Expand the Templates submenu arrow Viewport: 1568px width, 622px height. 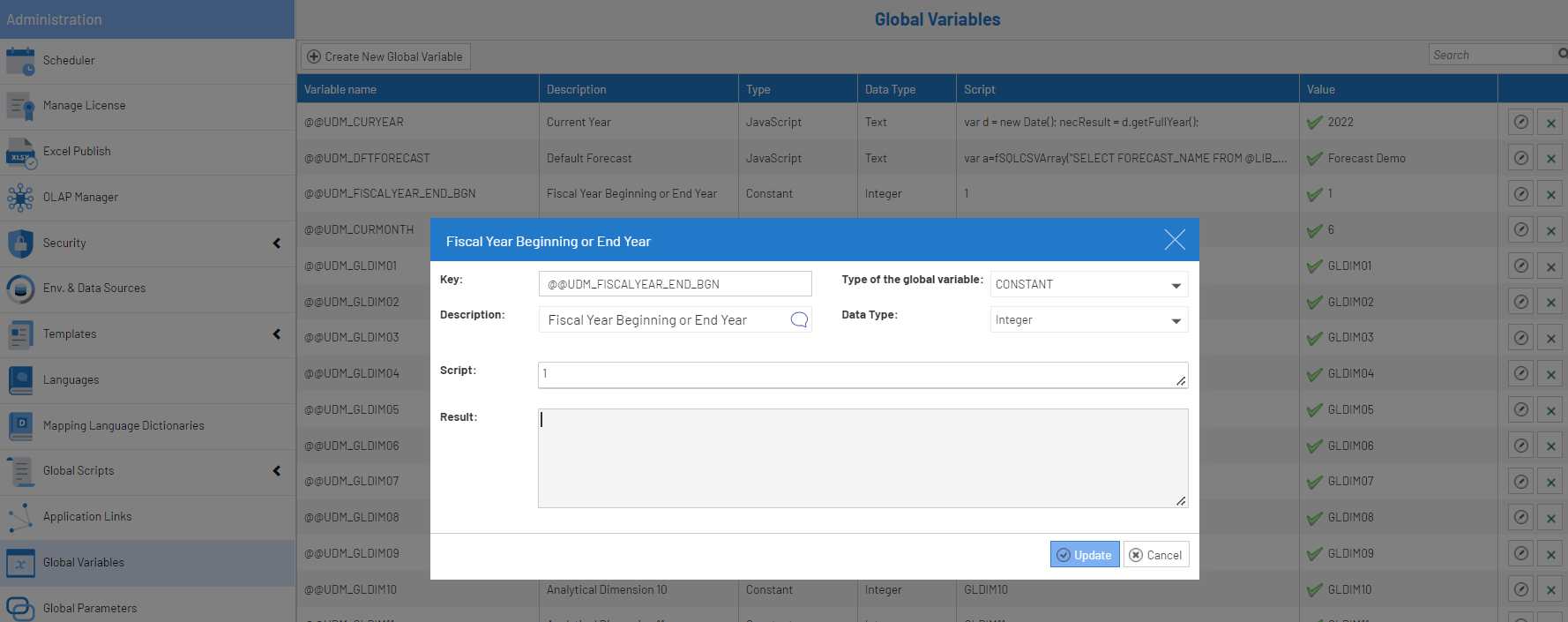point(277,334)
